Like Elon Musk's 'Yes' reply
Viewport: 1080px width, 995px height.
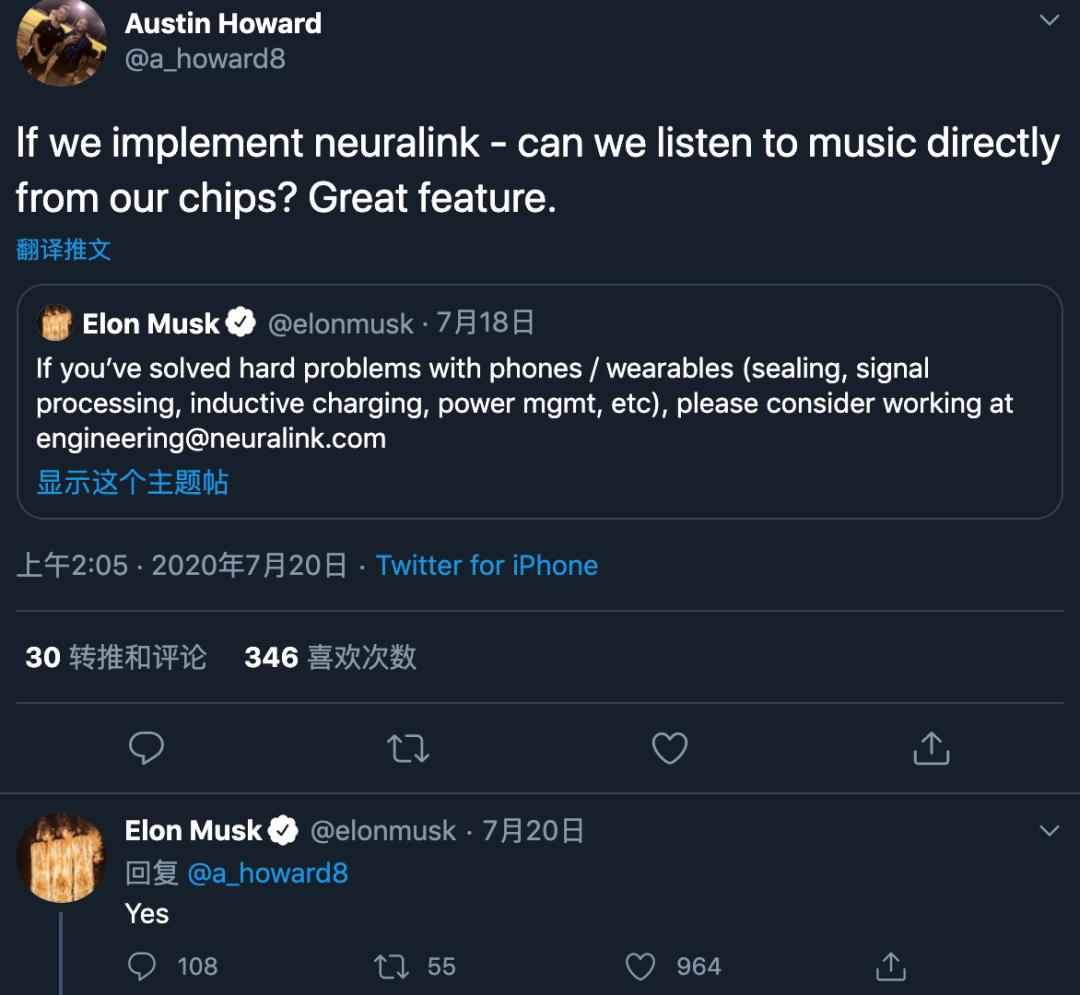[x=640, y=966]
